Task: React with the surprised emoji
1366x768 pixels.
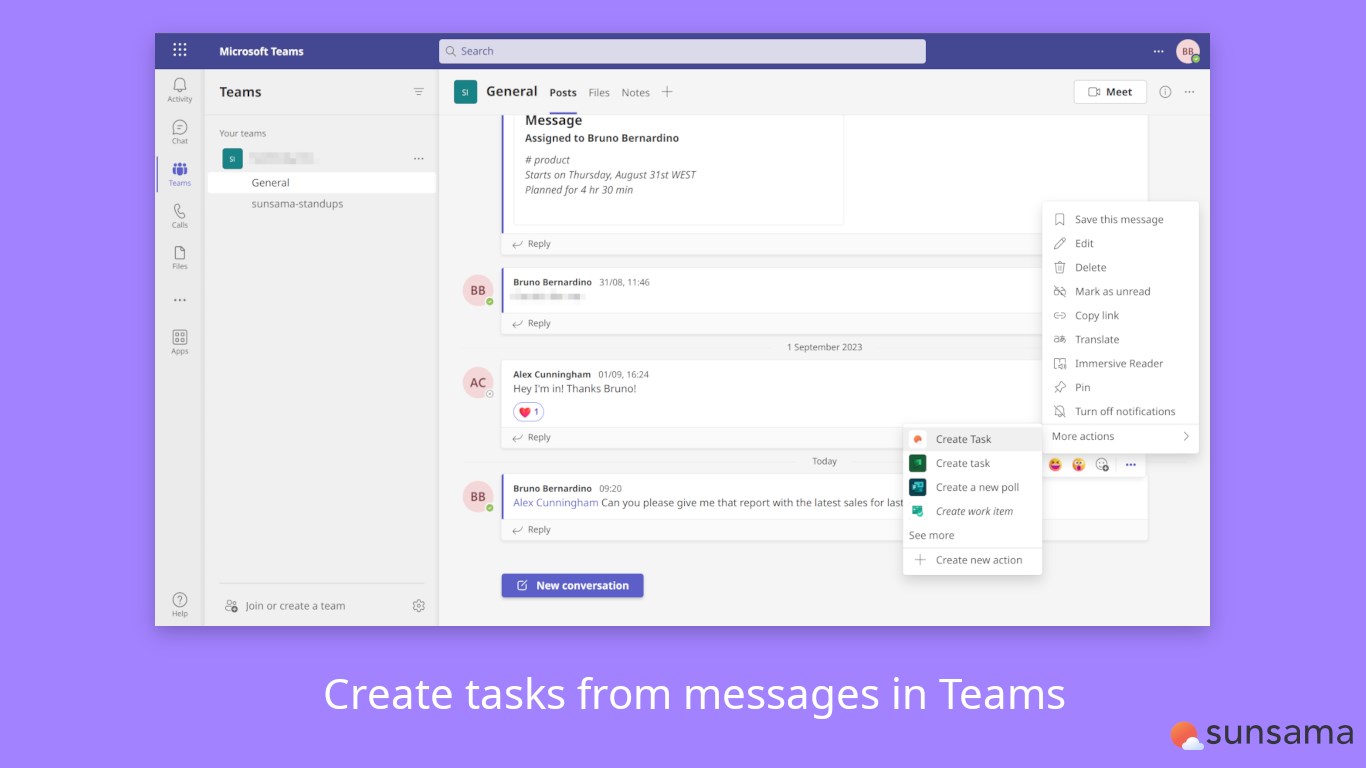Action: tap(1079, 464)
